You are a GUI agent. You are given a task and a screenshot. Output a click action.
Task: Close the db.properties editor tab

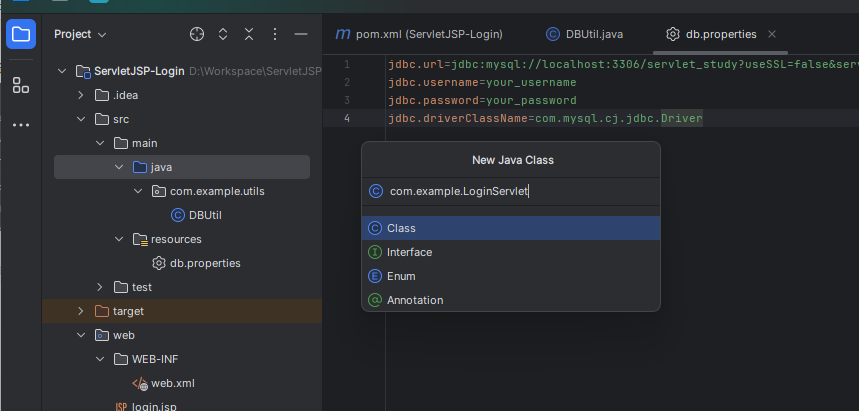coord(771,34)
